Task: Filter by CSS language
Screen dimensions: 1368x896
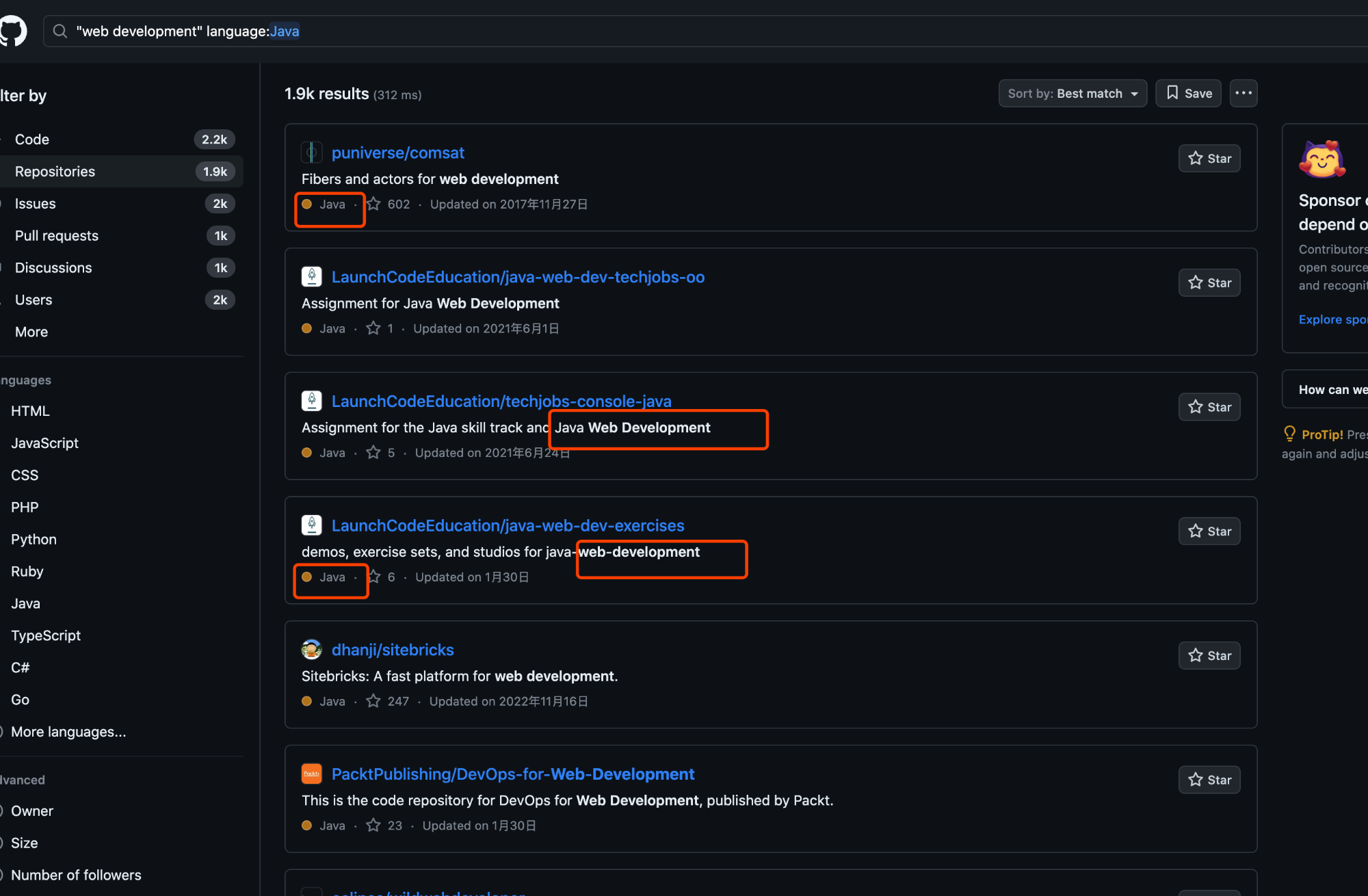Action: pos(25,475)
